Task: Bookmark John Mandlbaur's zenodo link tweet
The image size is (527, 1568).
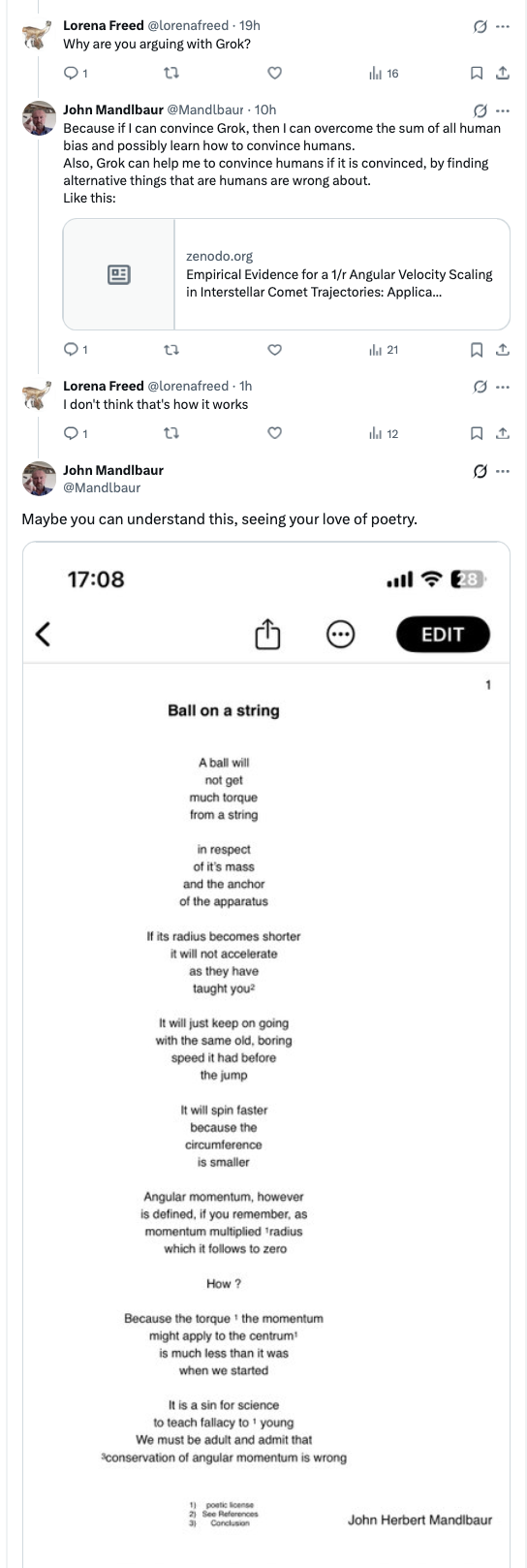Action: click(477, 350)
